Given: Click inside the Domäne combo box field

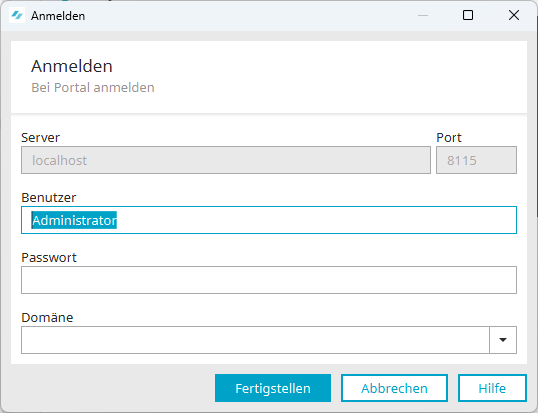Looking at the screenshot, I should click(255, 340).
